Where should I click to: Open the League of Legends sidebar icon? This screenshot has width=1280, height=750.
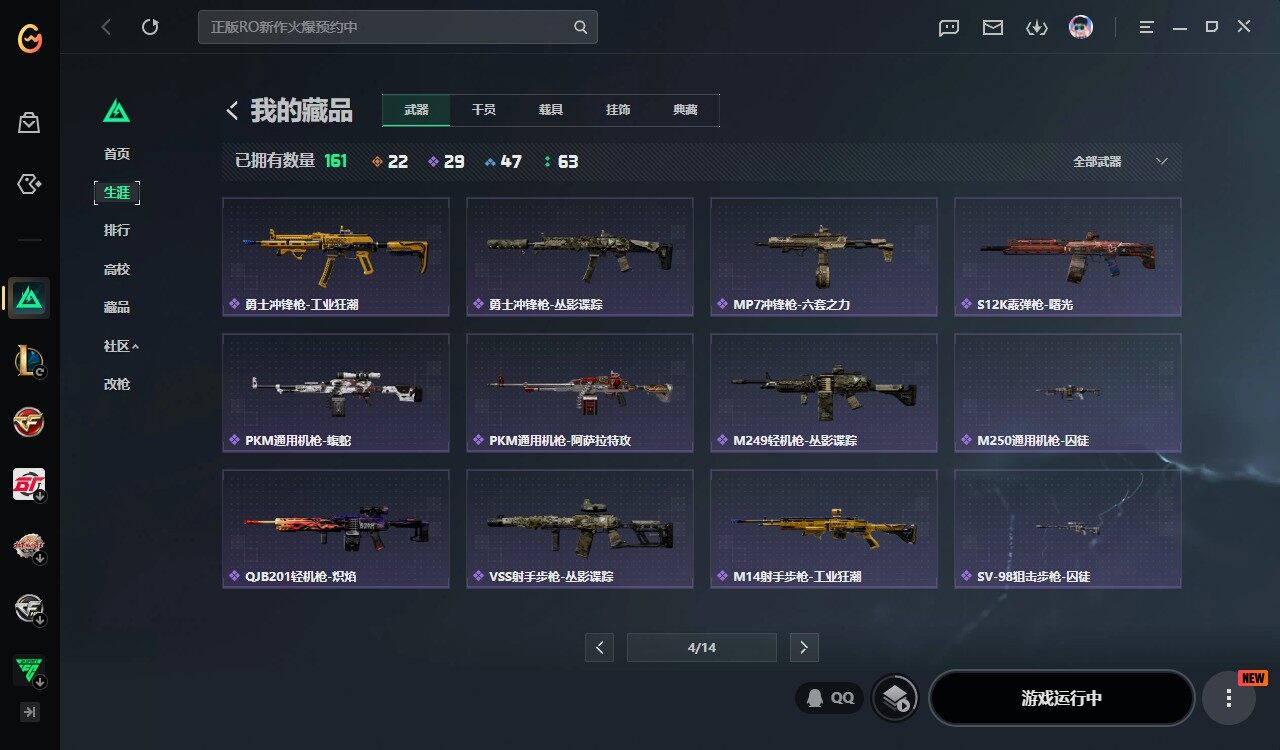click(x=29, y=361)
